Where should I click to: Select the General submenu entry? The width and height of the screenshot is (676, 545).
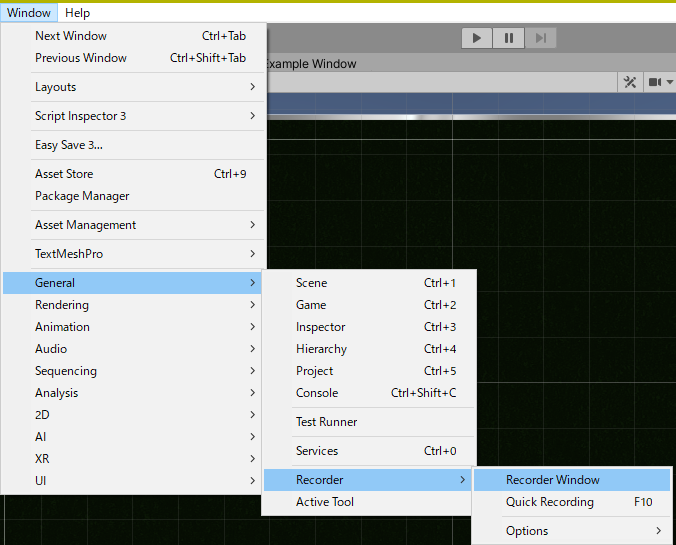click(x=132, y=283)
